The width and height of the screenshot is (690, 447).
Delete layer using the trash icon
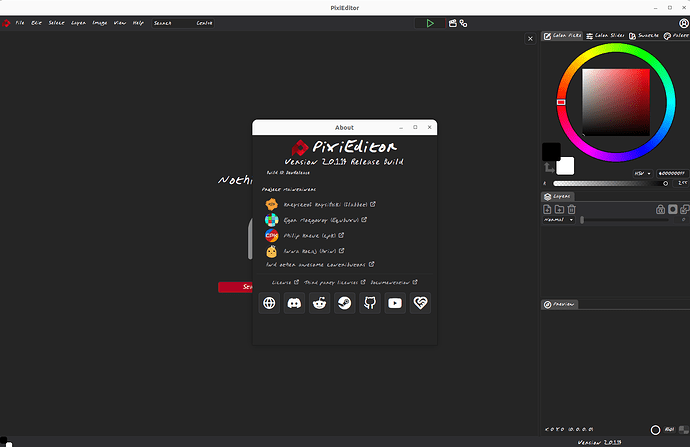[571, 209]
